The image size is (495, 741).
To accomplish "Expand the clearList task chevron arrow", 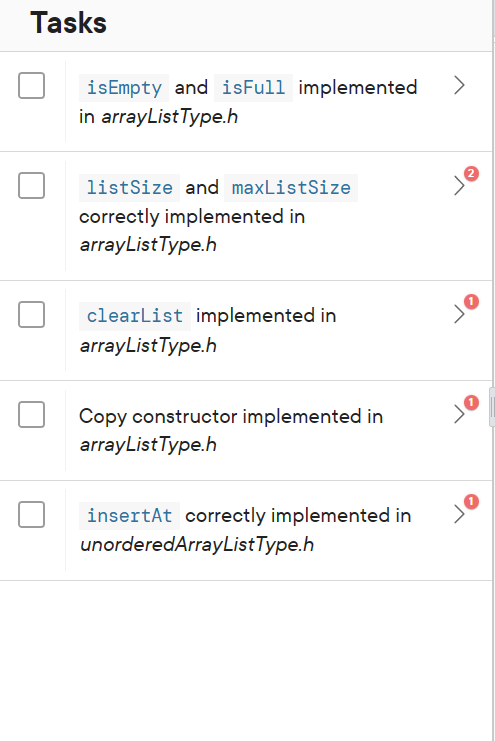I will [459, 314].
